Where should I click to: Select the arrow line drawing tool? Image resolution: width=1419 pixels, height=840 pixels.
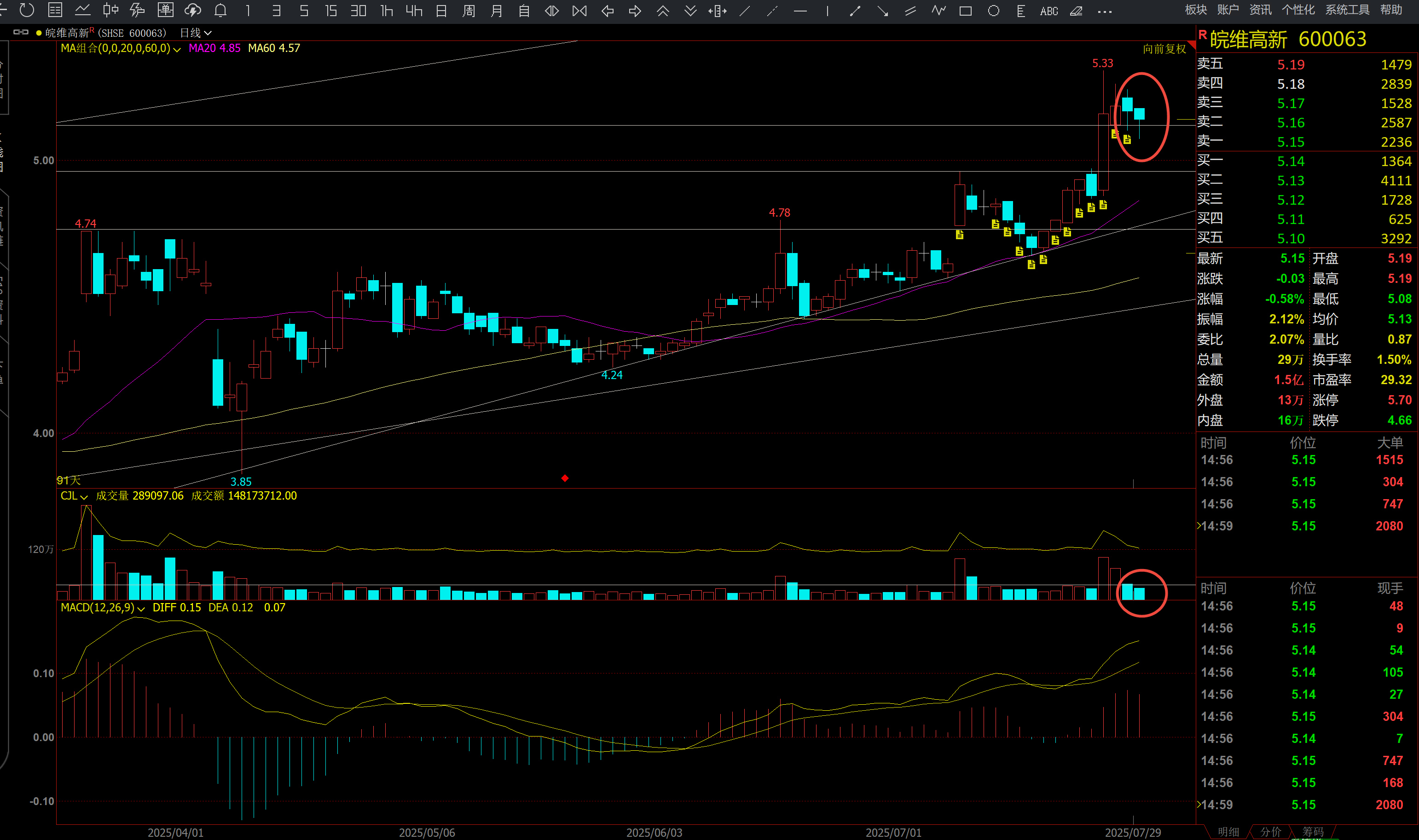tap(883, 11)
